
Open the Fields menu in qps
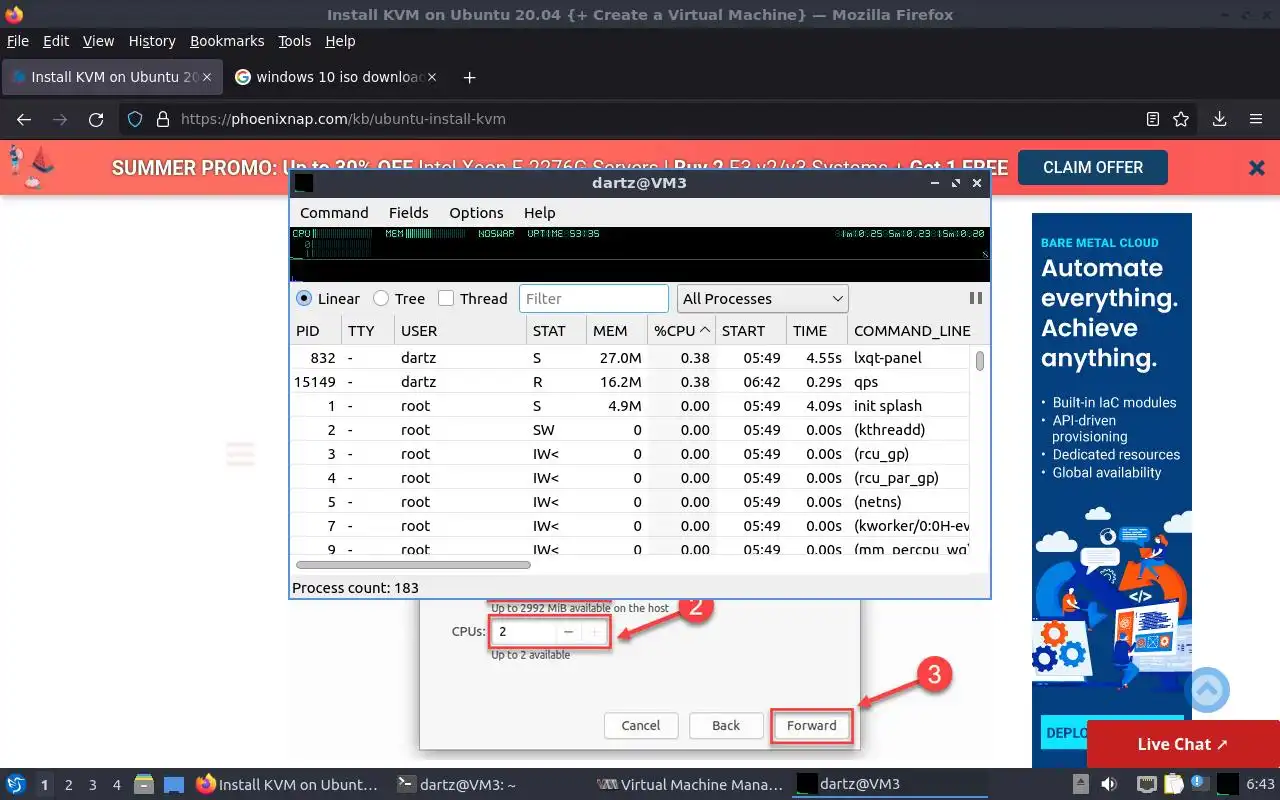408,212
